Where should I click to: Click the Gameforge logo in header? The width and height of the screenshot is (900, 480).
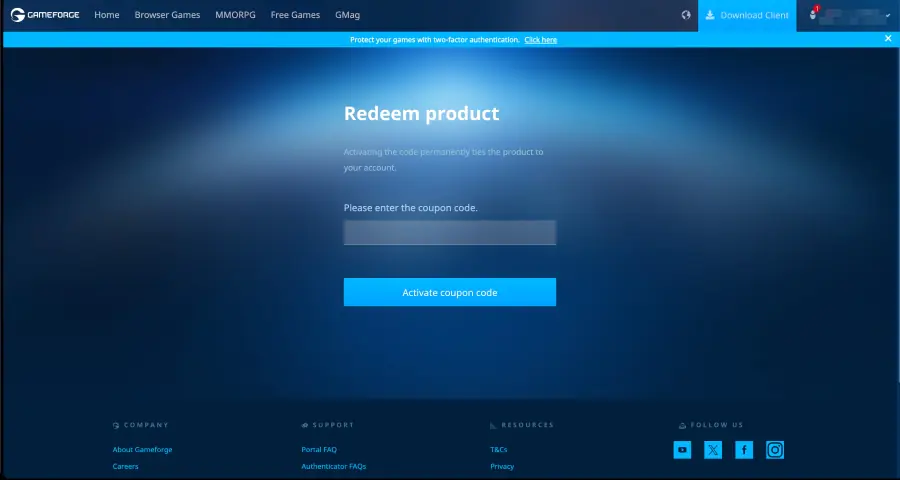click(x=45, y=15)
